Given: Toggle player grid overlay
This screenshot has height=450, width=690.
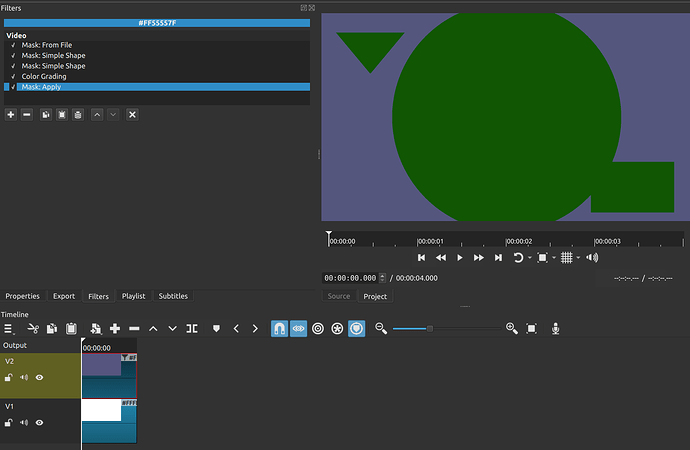Looking at the screenshot, I should coord(567,258).
